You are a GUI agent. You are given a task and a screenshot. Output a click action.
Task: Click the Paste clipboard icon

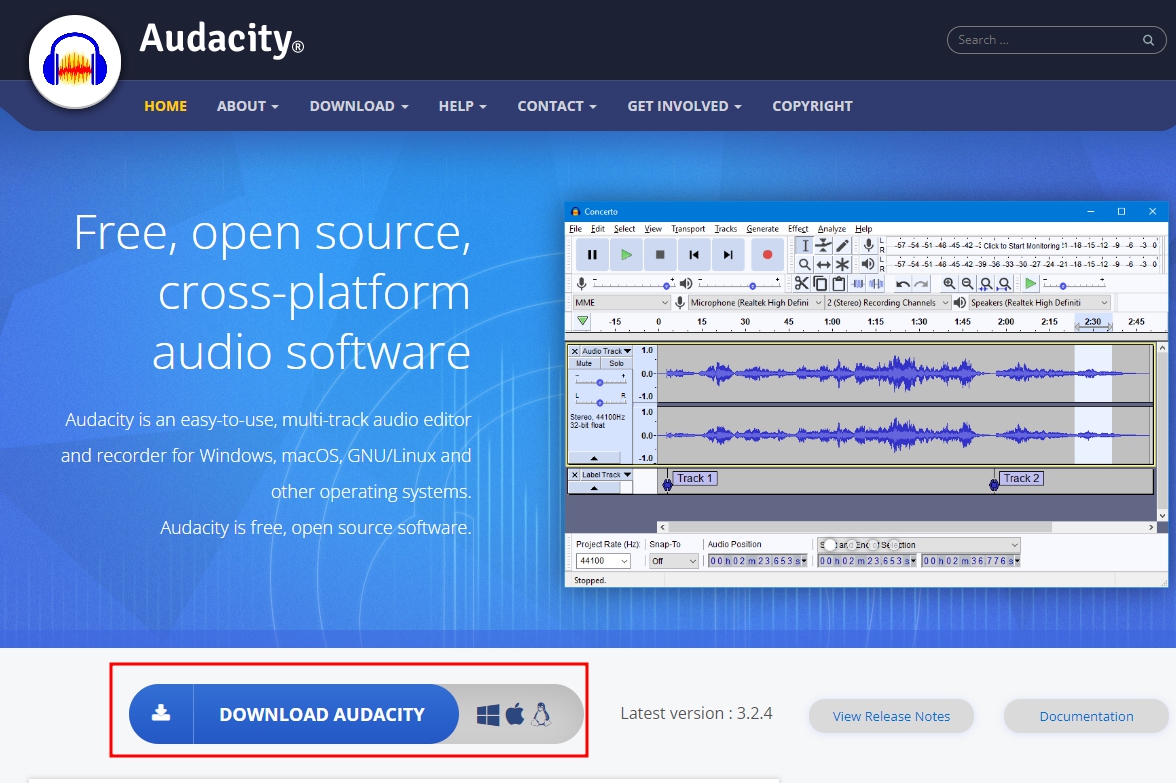coord(838,284)
